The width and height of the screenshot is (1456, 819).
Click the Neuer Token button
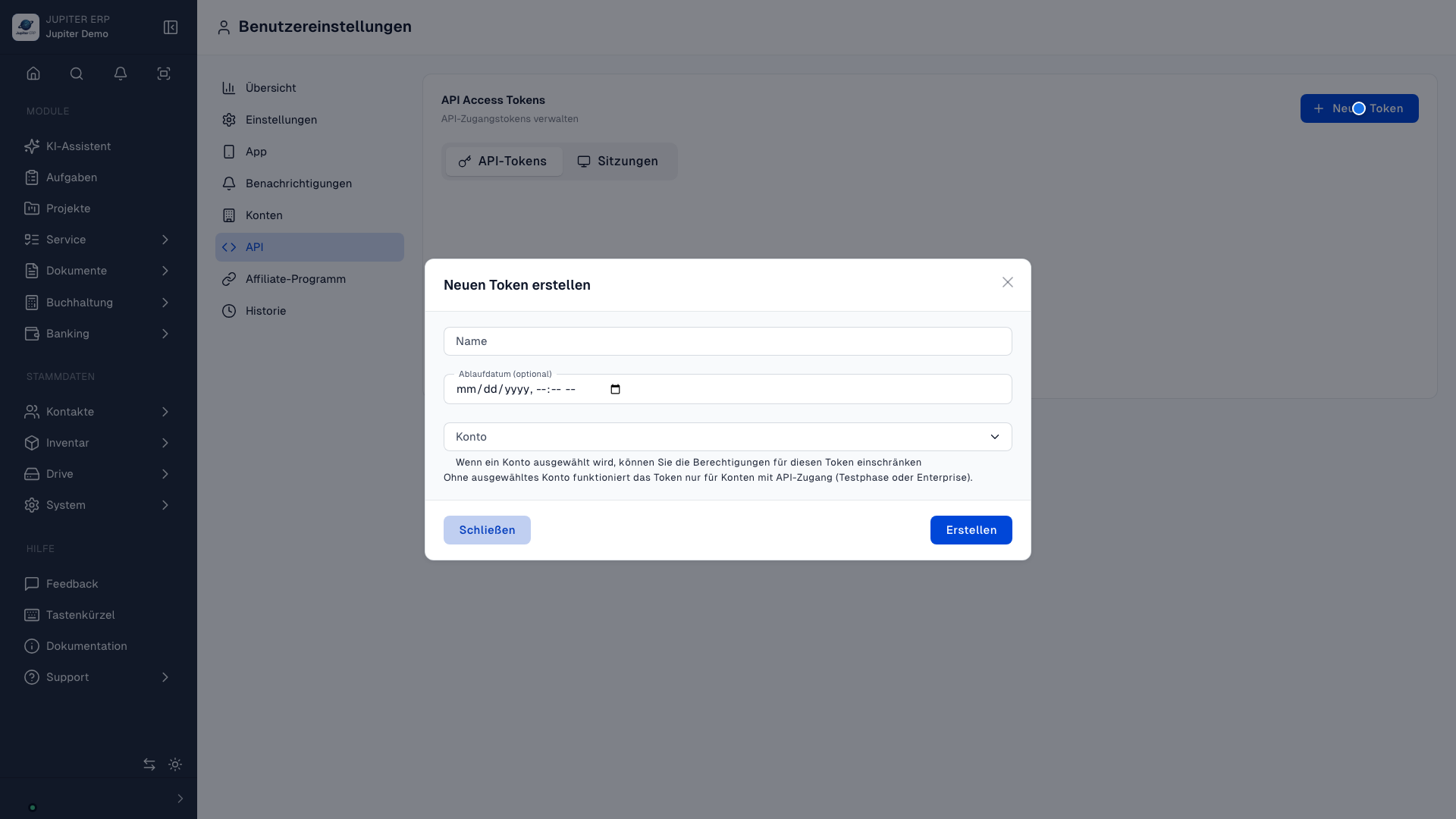1359,108
